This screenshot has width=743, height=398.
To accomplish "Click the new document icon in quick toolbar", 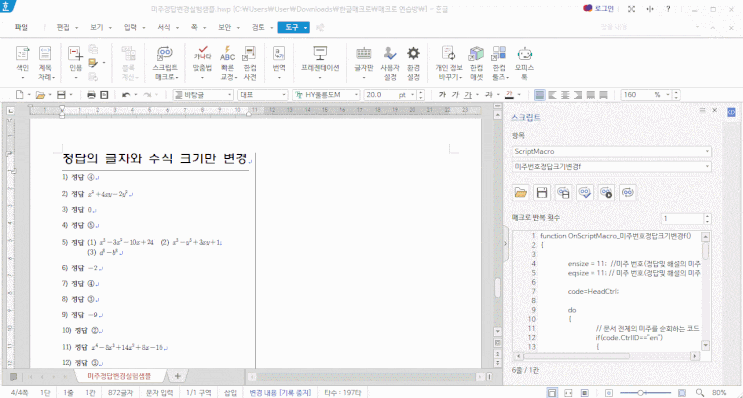I will [19, 95].
